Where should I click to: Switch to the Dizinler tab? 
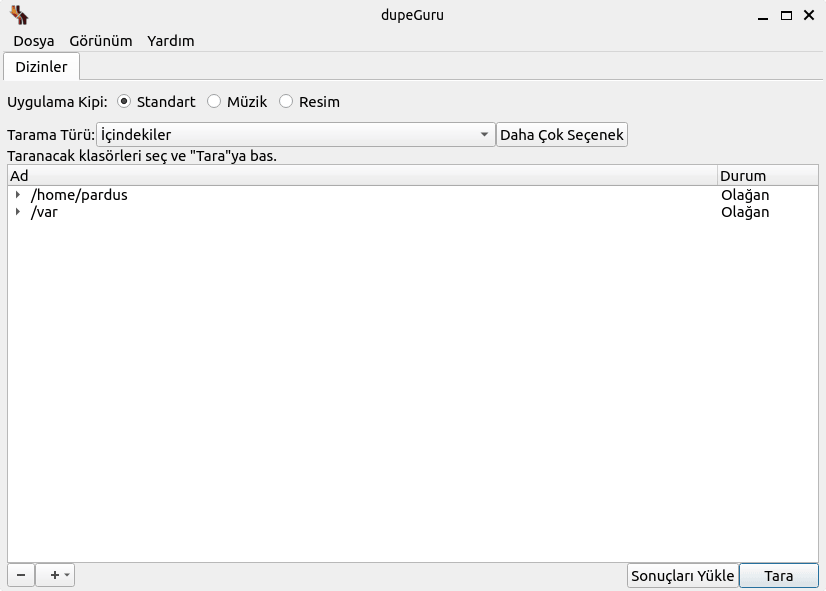pos(41,67)
